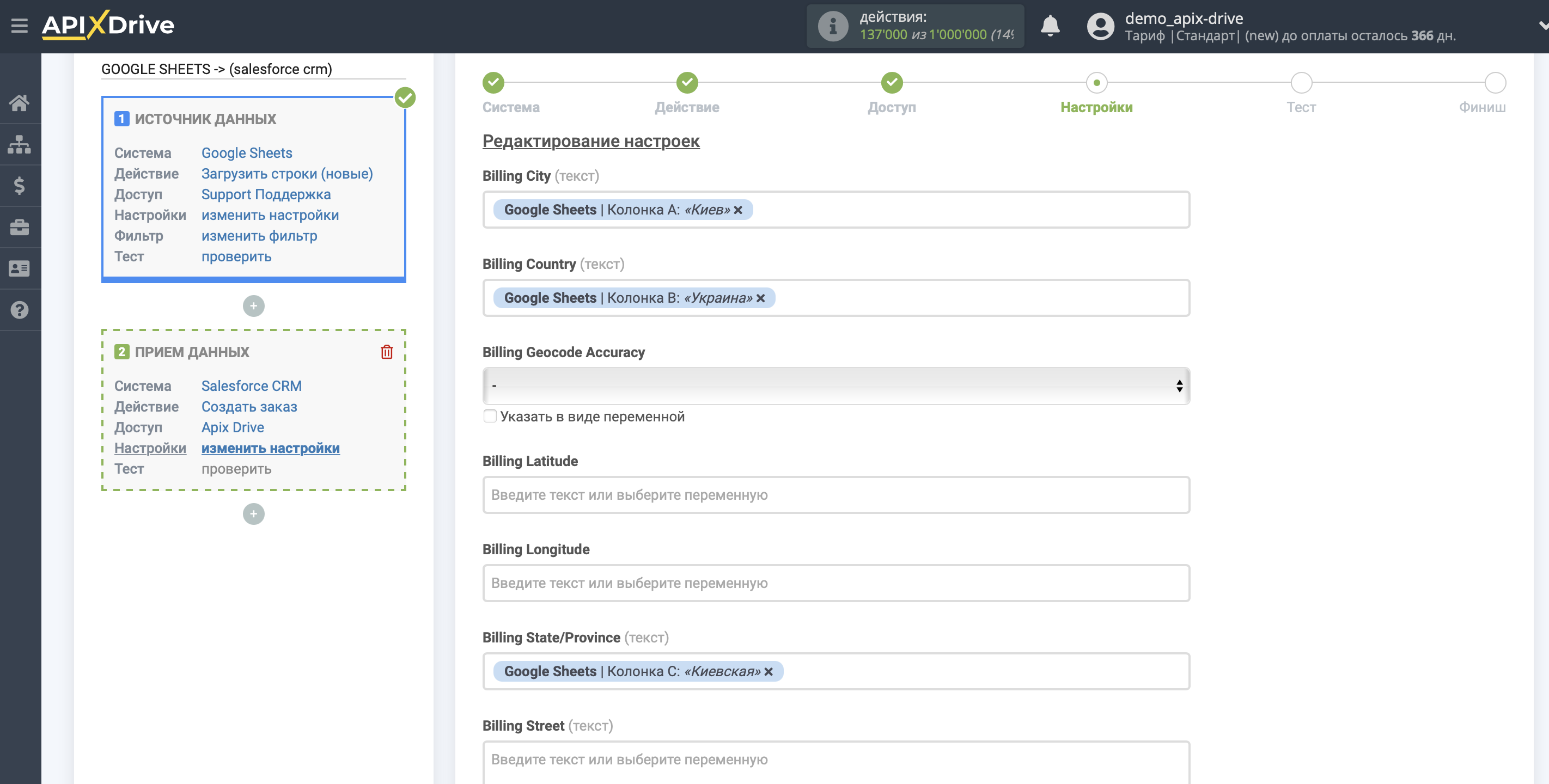Click the Billing Street input field
The height and width of the screenshot is (784, 1549).
tap(836, 762)
